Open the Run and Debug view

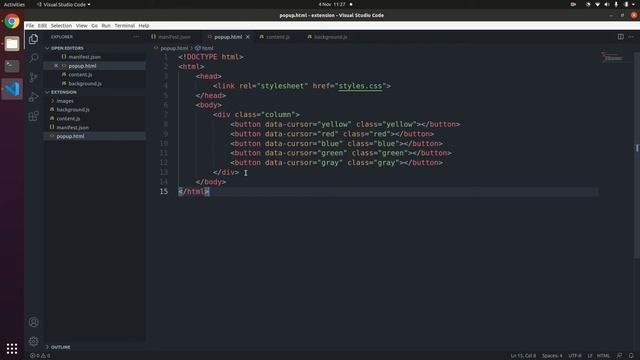[x=33, y=97]
